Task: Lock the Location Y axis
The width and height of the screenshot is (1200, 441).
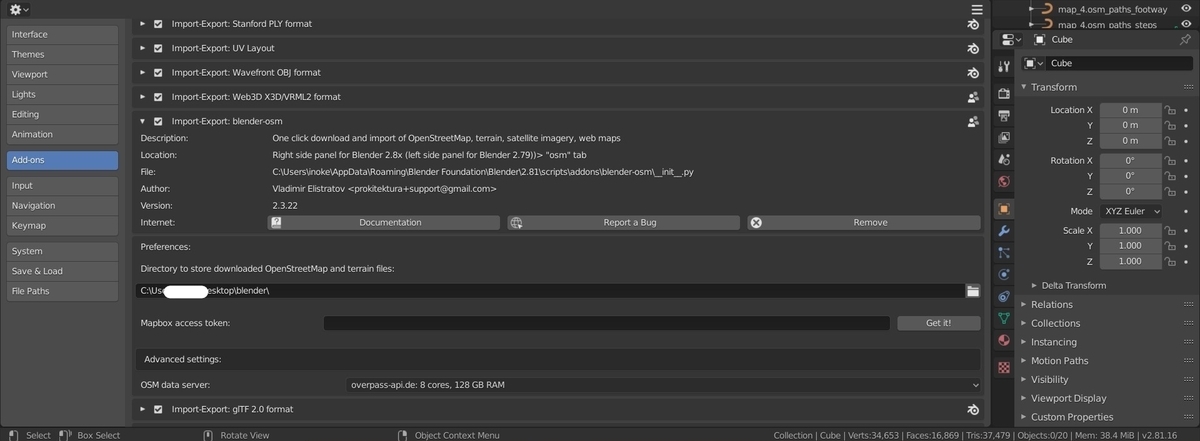Action: [1169, 125]
